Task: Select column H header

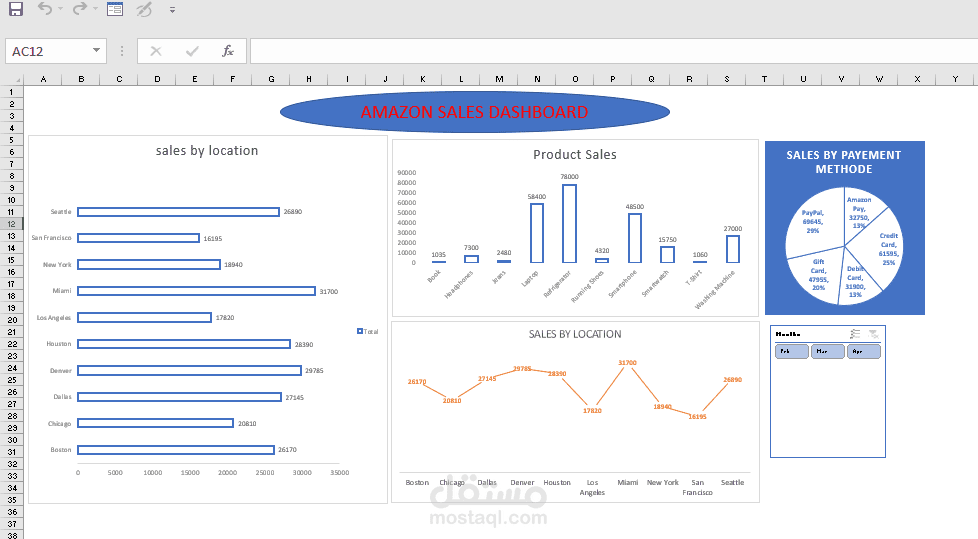Action: [x=309, y=79]
